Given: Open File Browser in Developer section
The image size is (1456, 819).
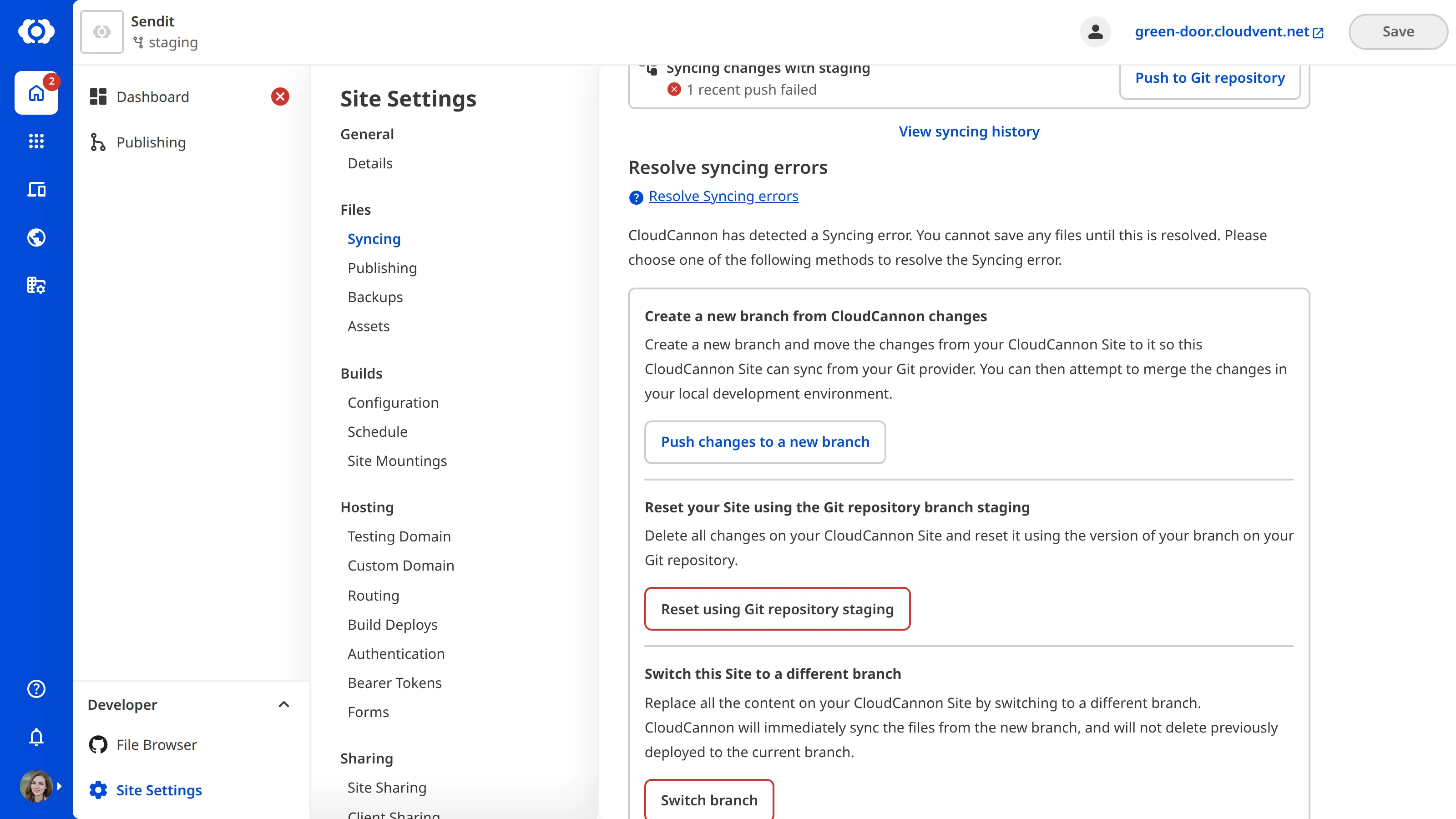Looking at the screenshot, I should (x=157, y=744).
